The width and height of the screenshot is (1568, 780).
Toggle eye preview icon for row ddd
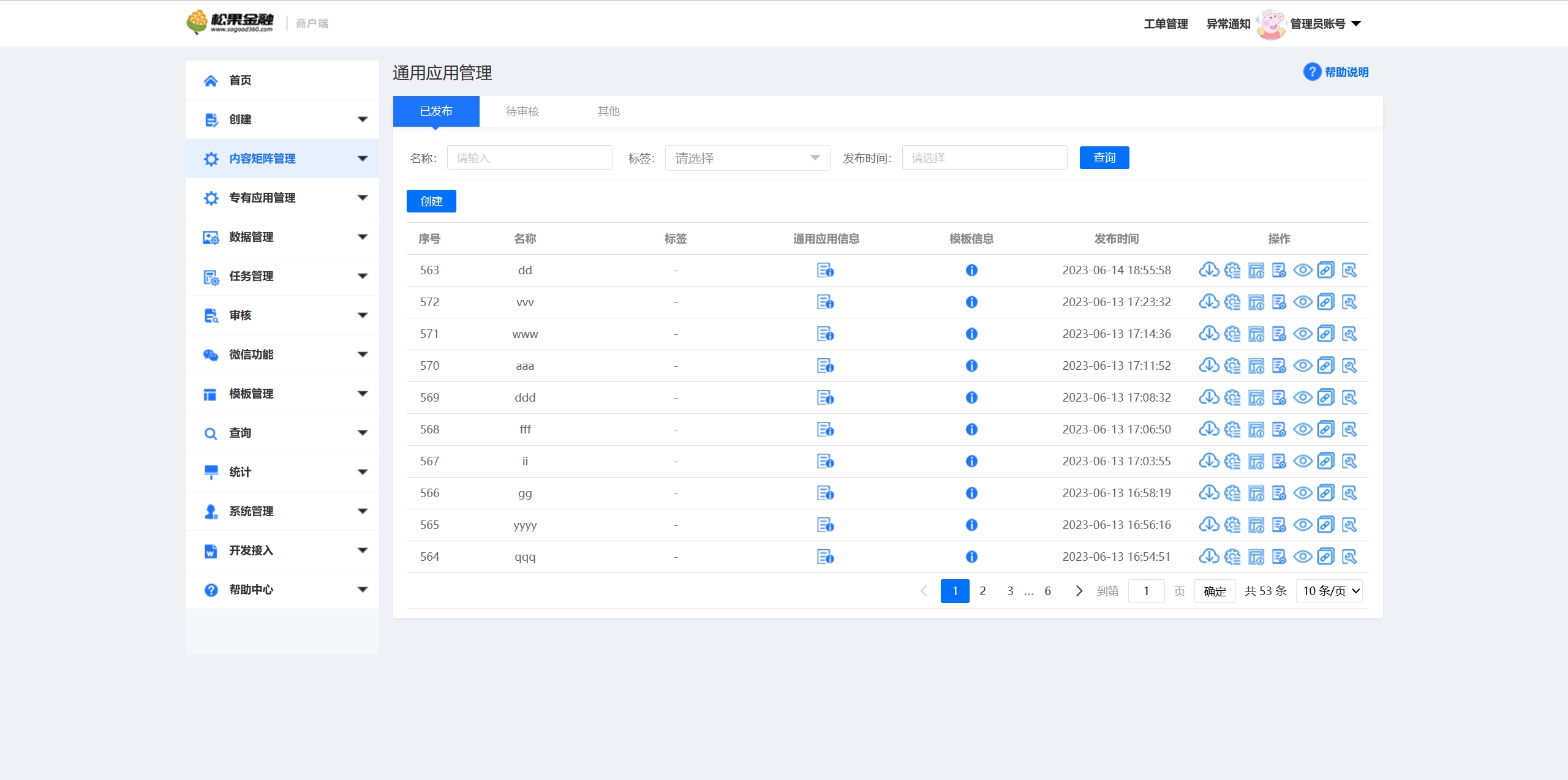click(x=1303, y=397)
